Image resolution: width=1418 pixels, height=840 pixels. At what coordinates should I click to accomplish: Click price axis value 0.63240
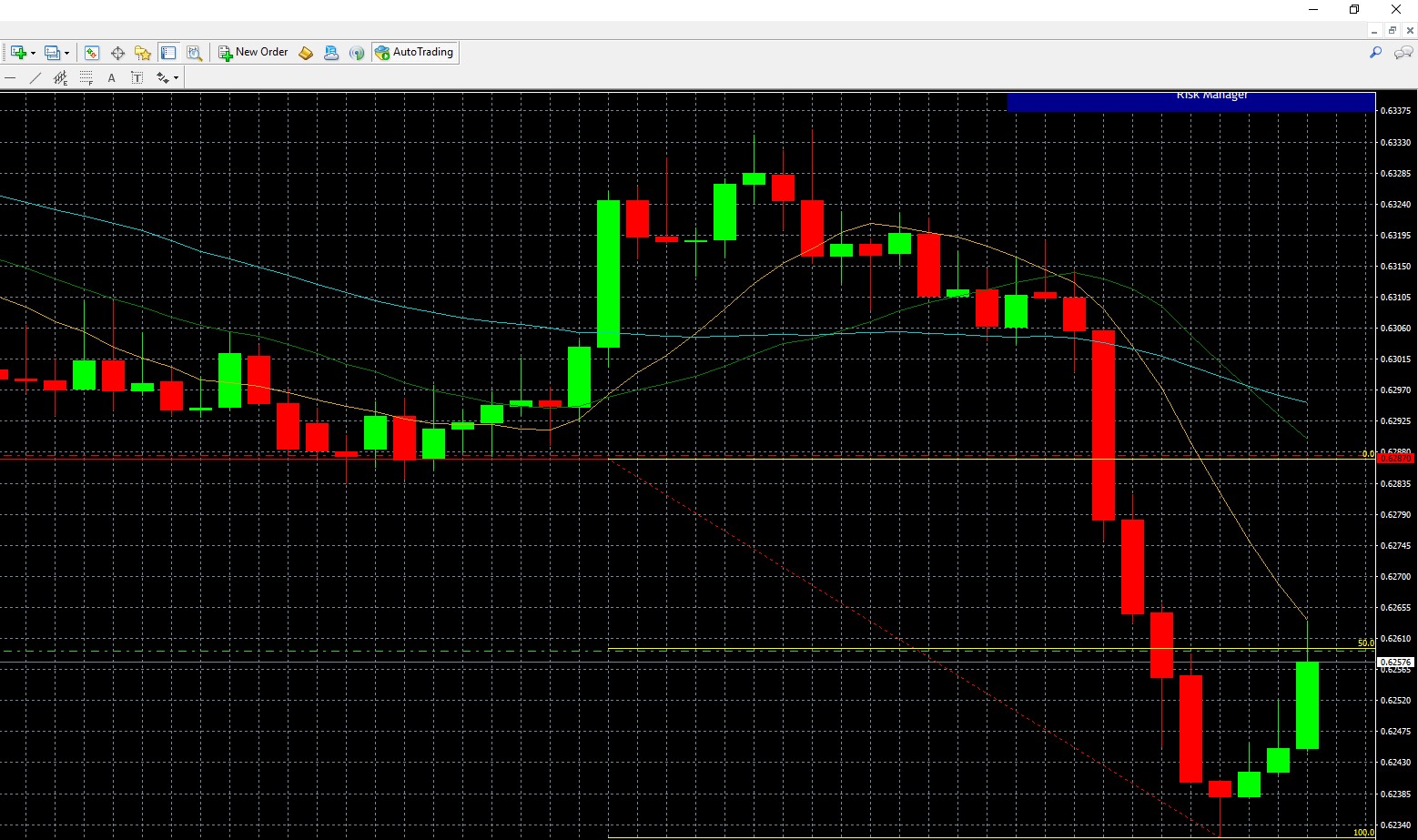click(1396, 205)
